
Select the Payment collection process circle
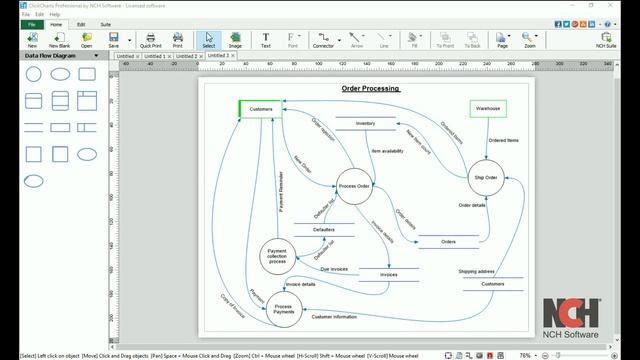278,256
